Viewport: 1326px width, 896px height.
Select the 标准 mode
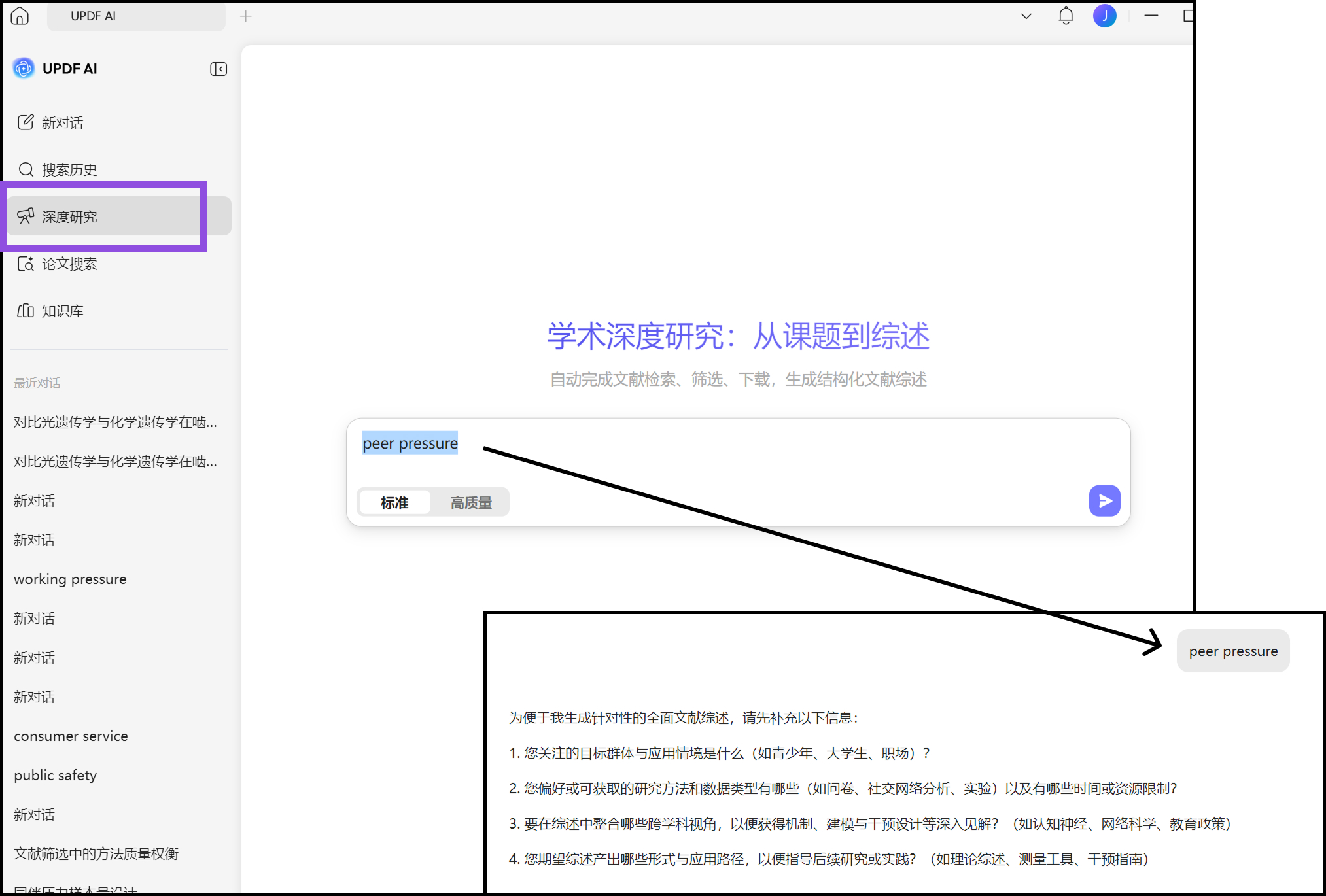point(394,502)
